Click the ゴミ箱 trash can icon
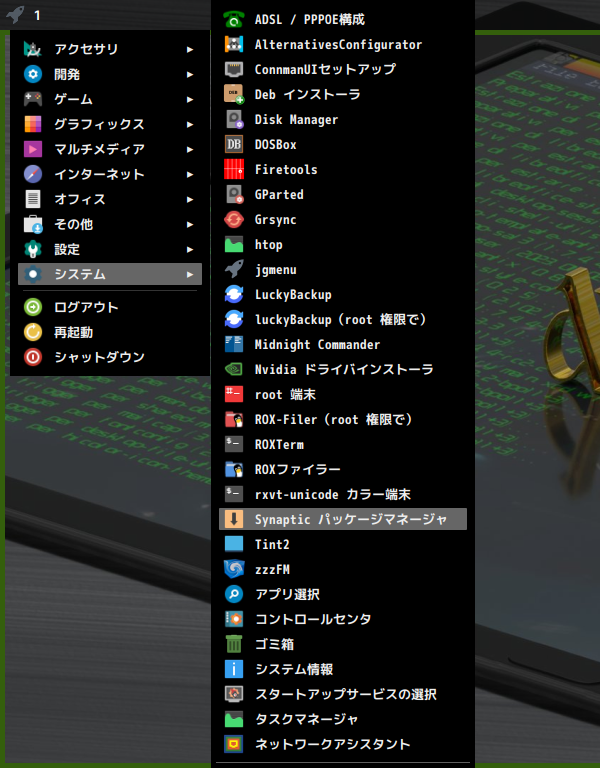Screen dimensions: 600x768 (x=234, y=644)
